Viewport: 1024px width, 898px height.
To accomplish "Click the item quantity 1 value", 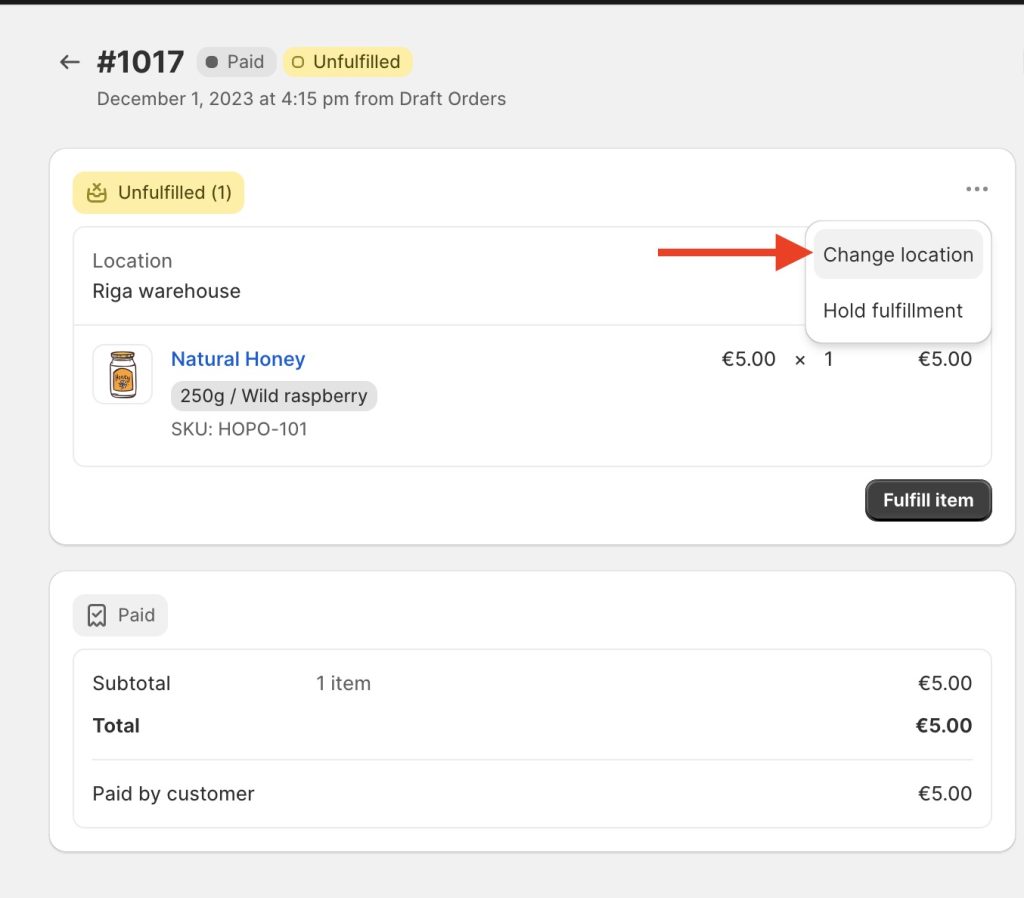I will coord(828,359).
